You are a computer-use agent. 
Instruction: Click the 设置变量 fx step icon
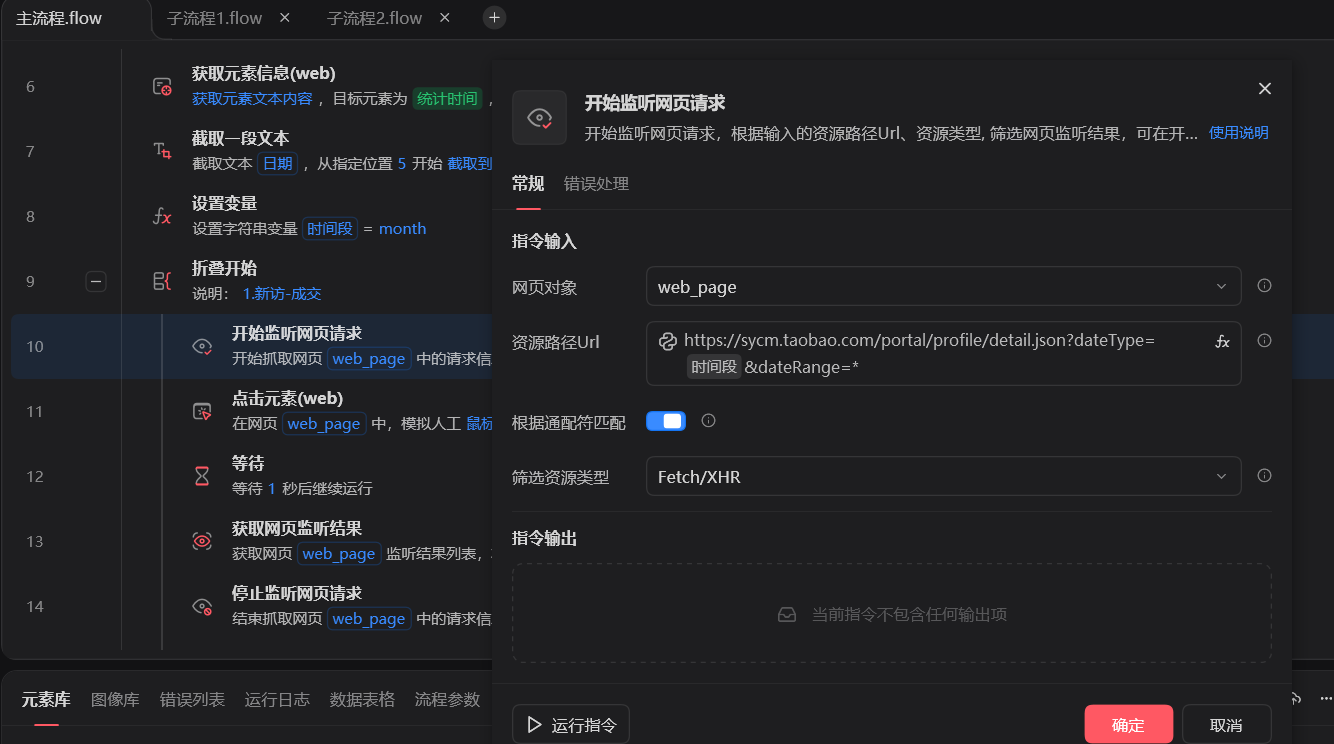tap(162, 217)
